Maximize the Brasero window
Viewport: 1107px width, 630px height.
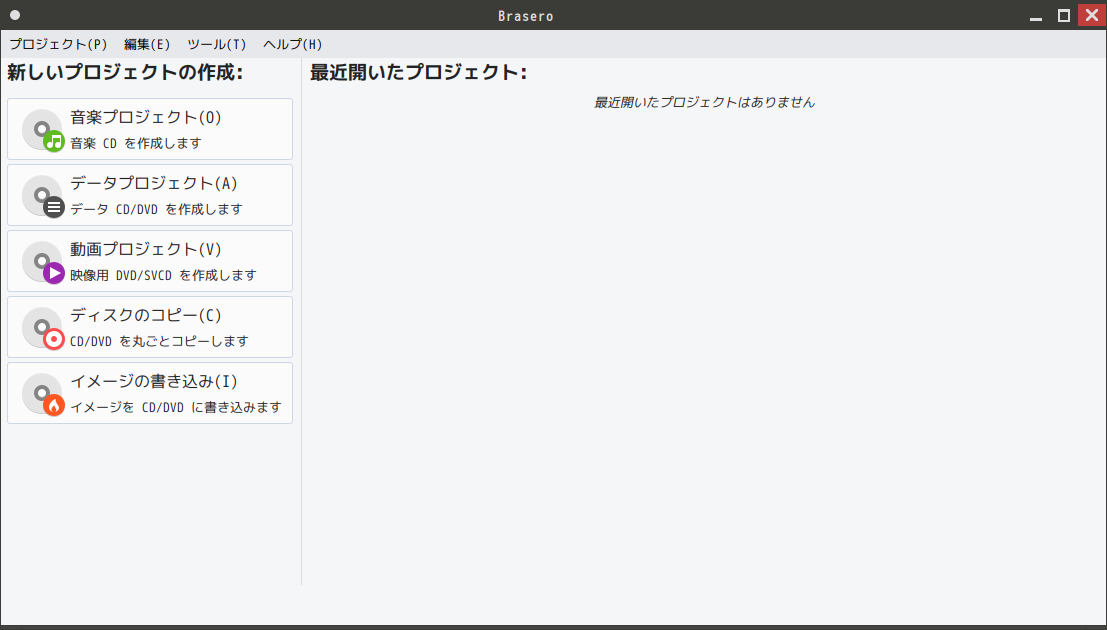pyautogui.click(x=1063, y=16)
